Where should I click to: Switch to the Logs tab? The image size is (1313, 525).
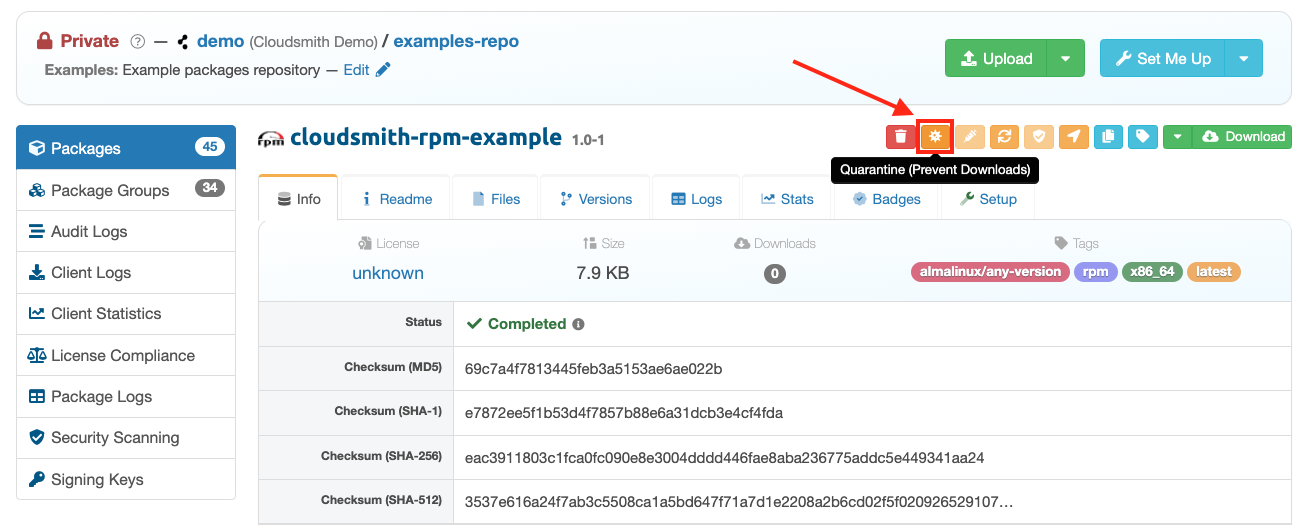click(x=696, y=198)
